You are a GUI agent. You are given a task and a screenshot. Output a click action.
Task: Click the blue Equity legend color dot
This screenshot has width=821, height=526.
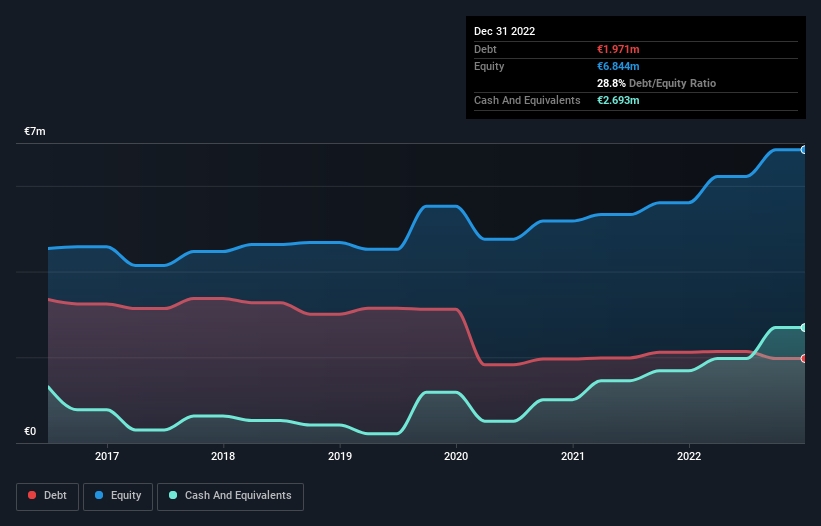tap(99, 495)
